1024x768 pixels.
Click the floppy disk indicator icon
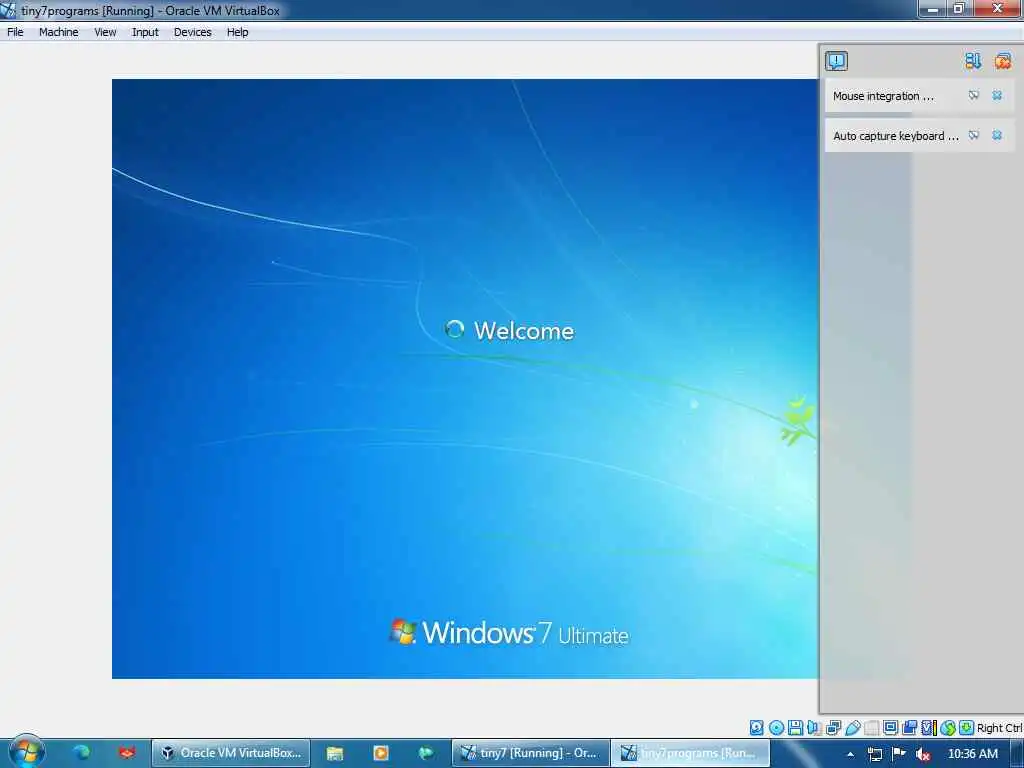pyautogui.click(x=795, y=728)
